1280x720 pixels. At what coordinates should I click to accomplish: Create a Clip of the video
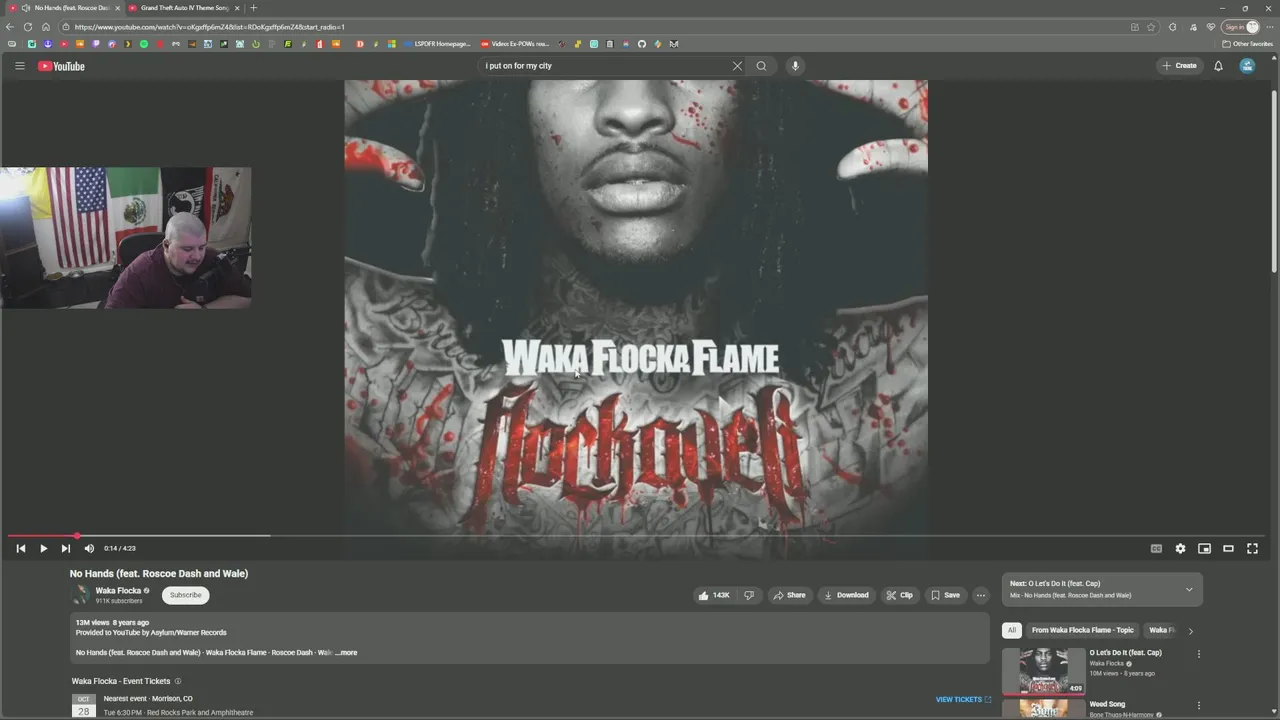(899, 595)
